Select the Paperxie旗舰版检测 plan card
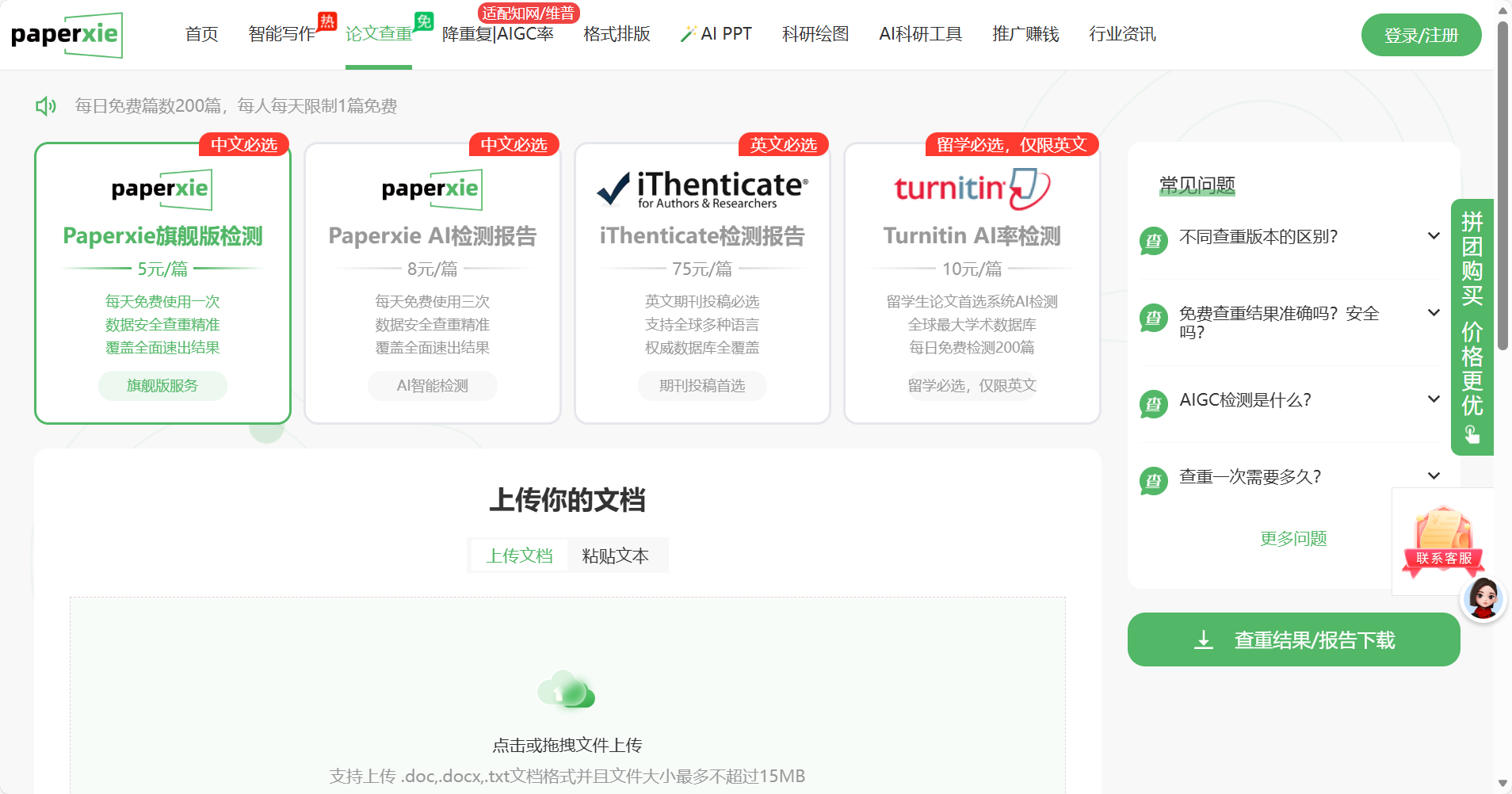The image size is (1512, 794). tap(162, 283)
